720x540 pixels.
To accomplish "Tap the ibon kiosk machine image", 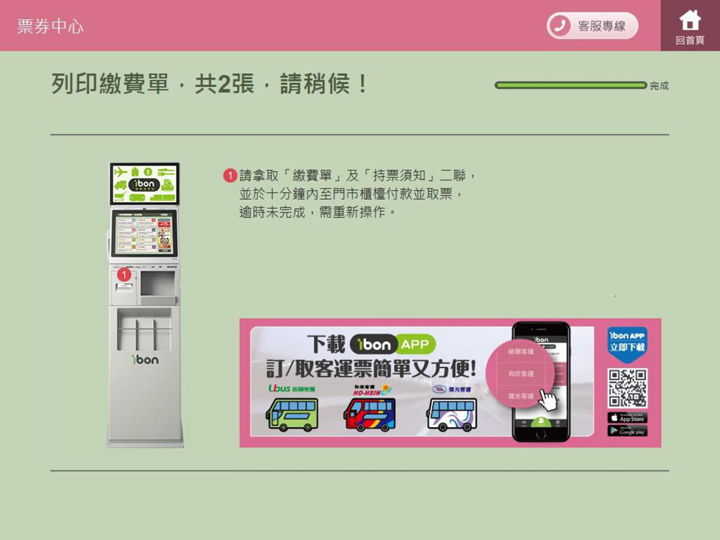I will click(145, 304).
